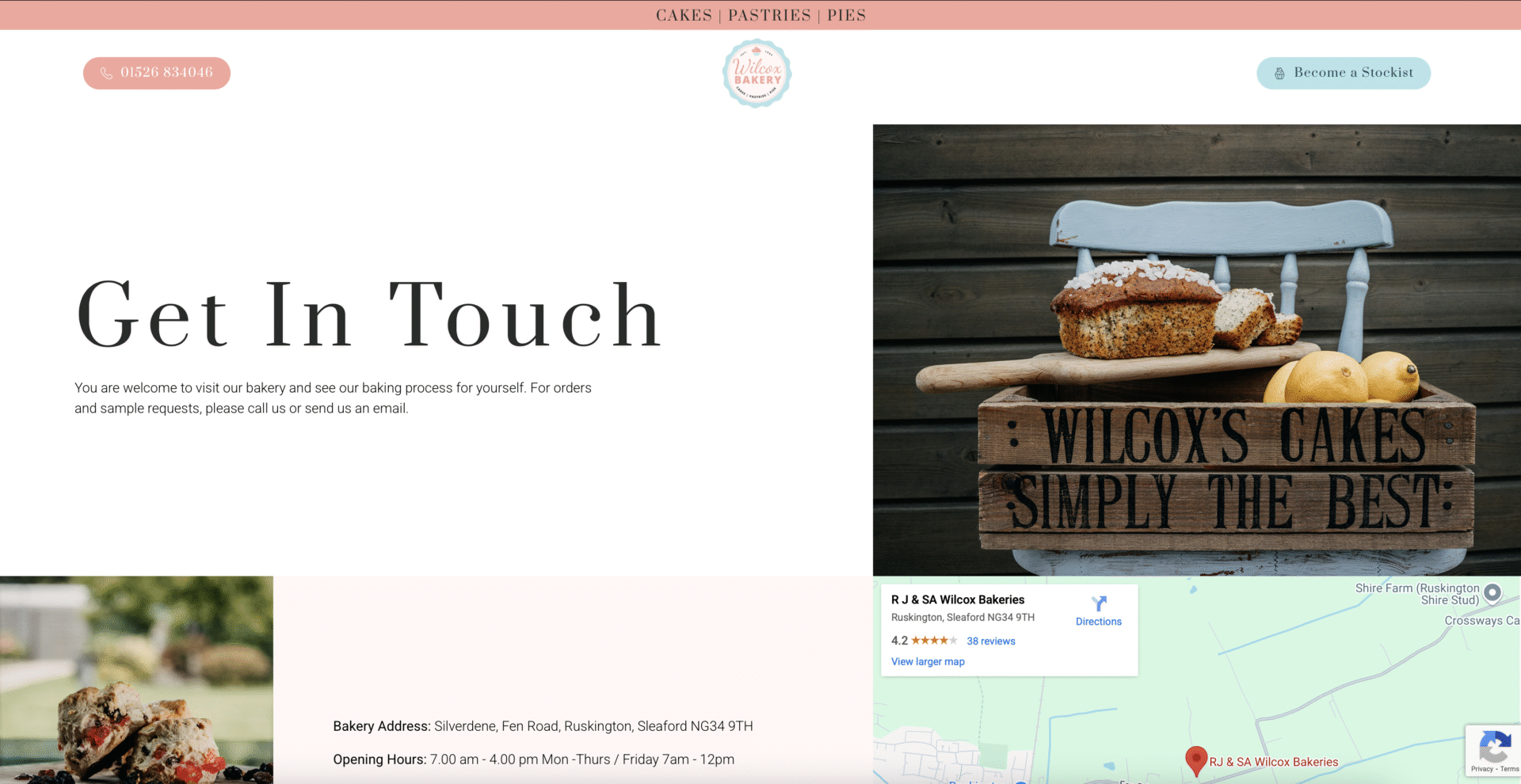Call the bakery via the 01526 834046 button
This screenshot has width=1521, height=784.
click(157, 73)
